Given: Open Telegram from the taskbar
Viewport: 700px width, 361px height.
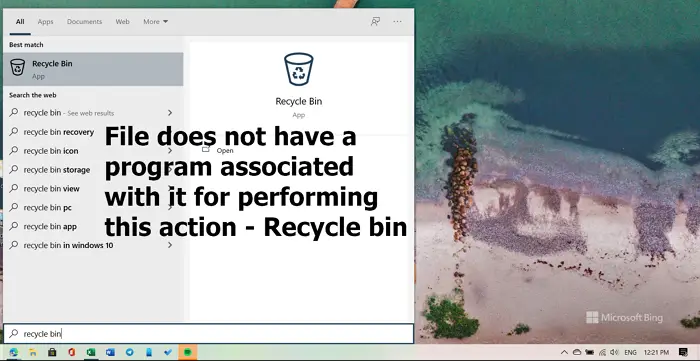Looking at the screenshot, I should pos(129,352).
